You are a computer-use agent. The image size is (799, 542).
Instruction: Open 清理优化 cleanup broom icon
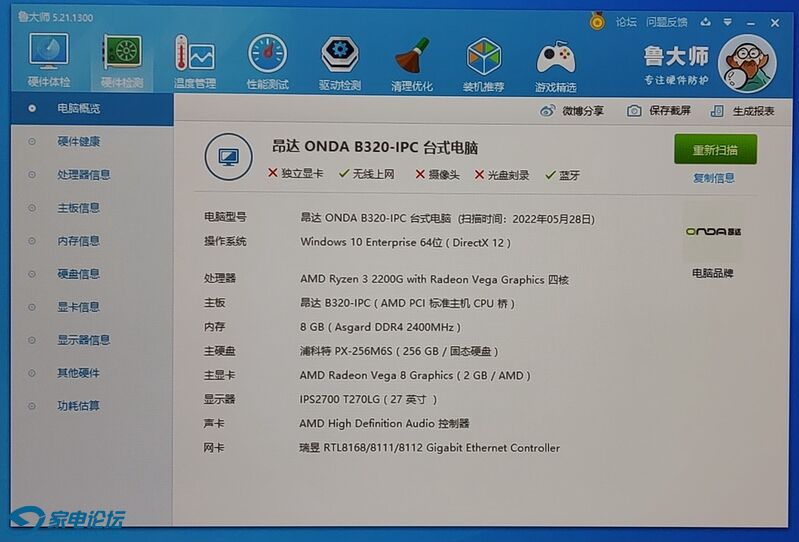pyautogui.click(x=412, y=63)
